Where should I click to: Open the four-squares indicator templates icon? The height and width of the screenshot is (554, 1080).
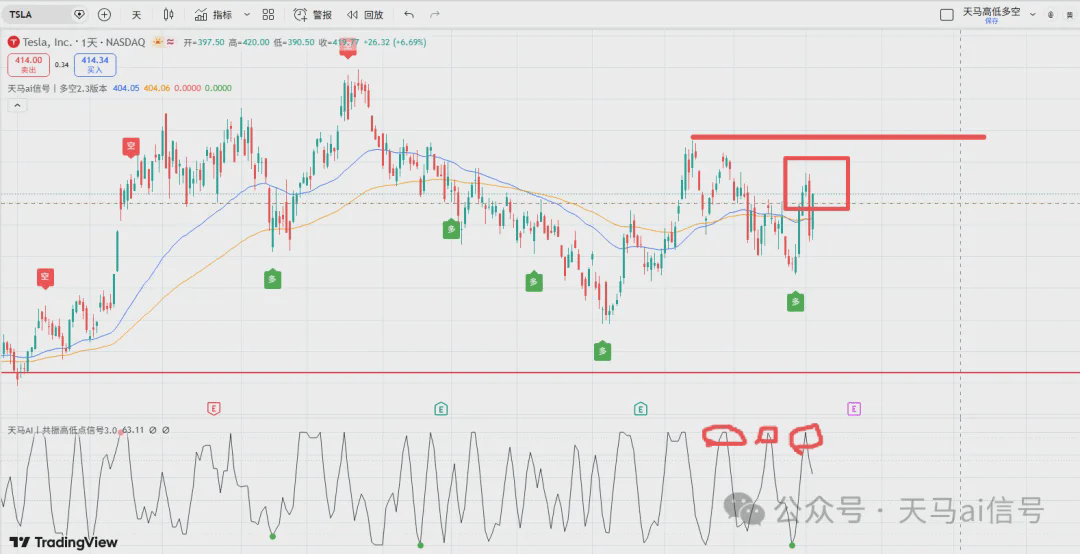pos(269,14)
